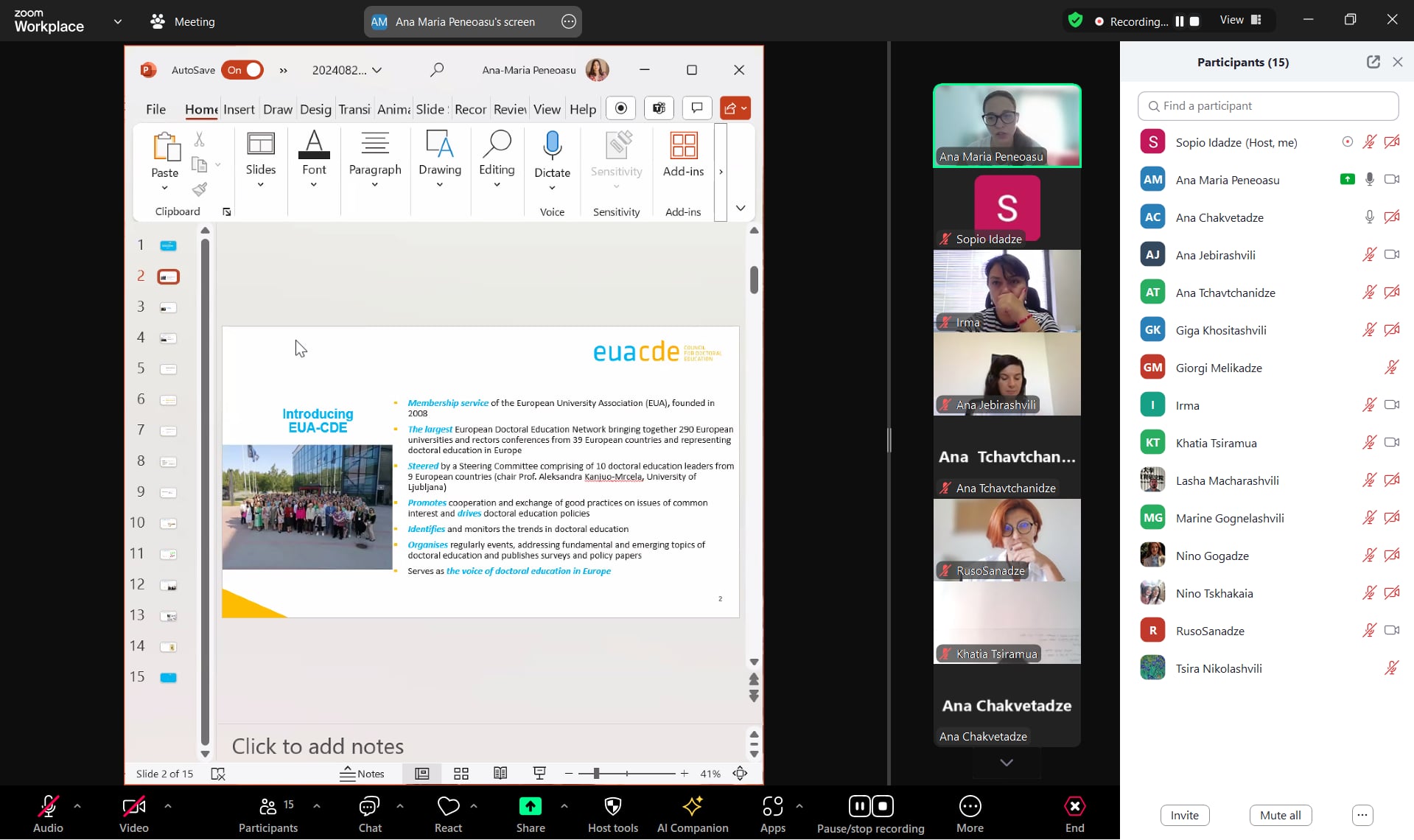Open Zoom Chat panel
Image resolution: width=1414 pixels, height=840 pixels.
click(370, 814)
